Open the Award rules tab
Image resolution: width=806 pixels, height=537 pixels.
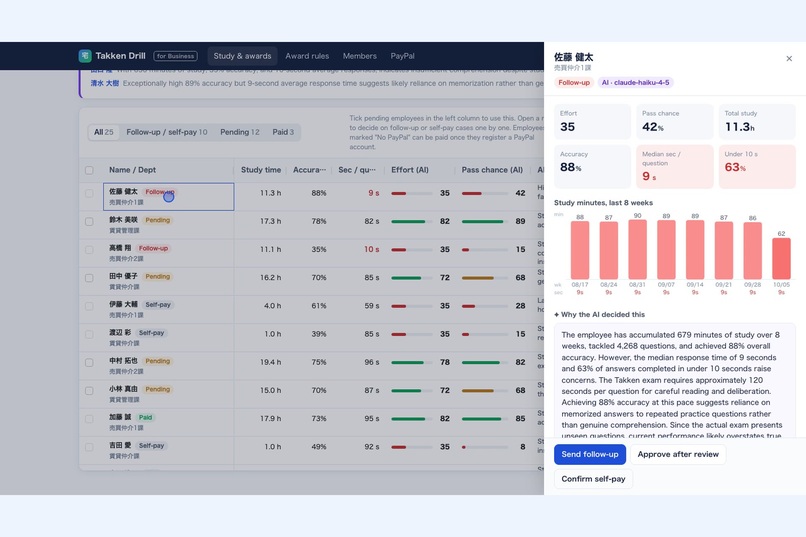(307, 56)
